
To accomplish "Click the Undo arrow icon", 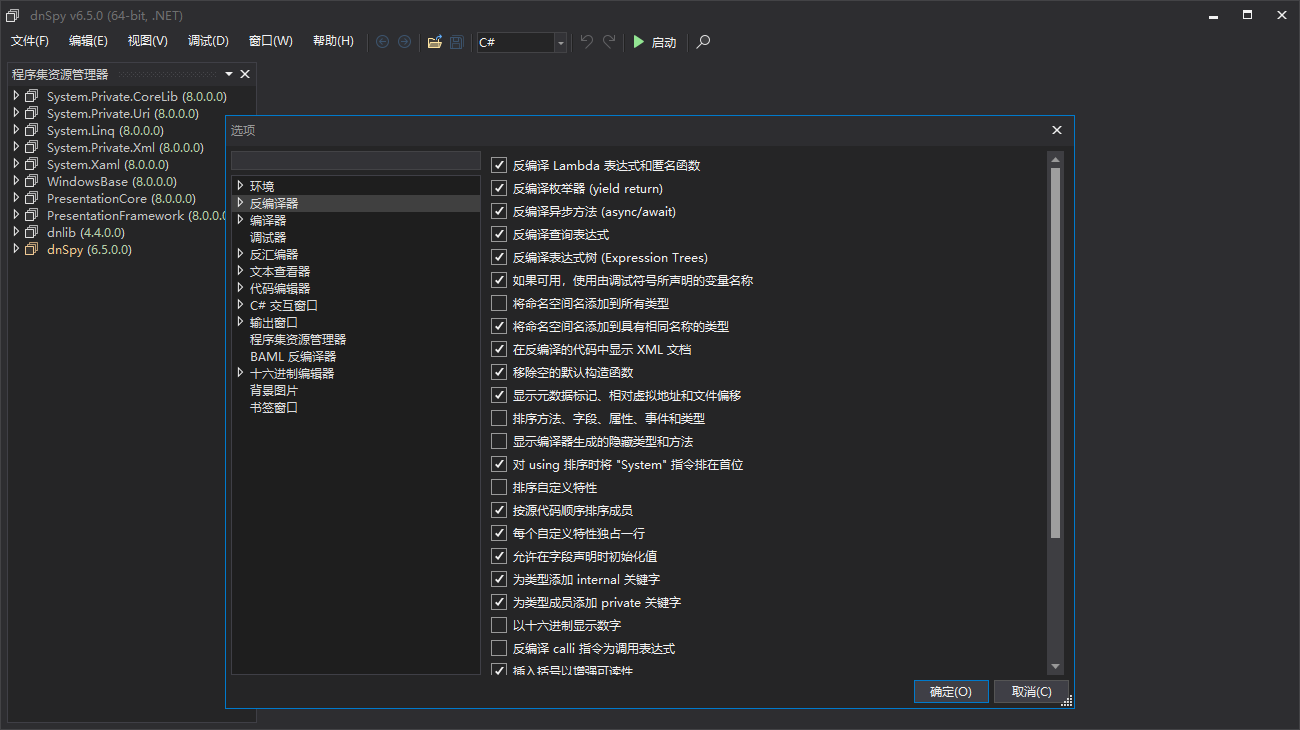I will (x=587, y=42).
